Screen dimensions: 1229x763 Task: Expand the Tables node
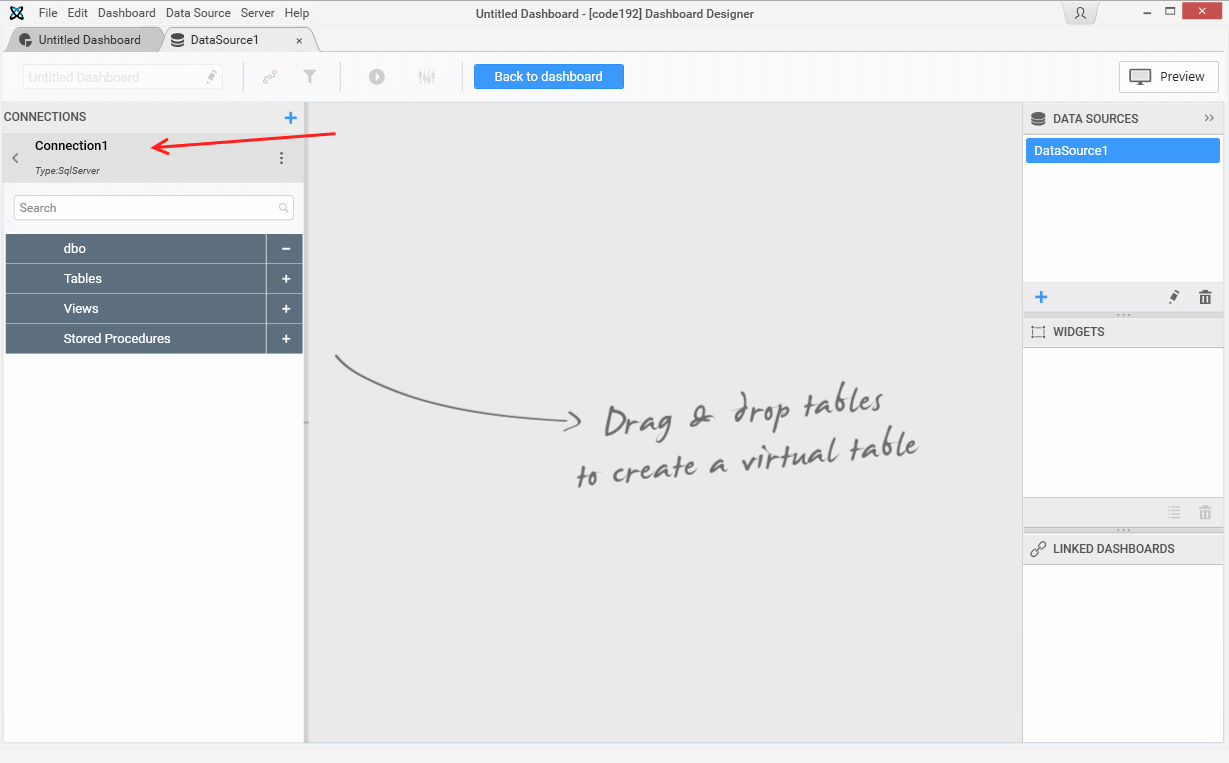pyautogui.click(x=285, y=279)
